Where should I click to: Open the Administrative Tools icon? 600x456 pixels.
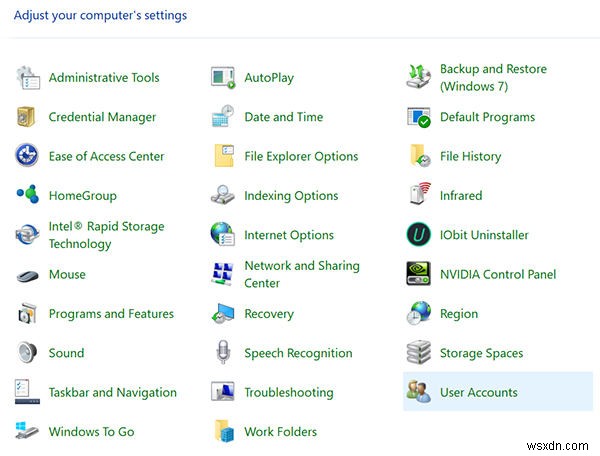(28, 78)
